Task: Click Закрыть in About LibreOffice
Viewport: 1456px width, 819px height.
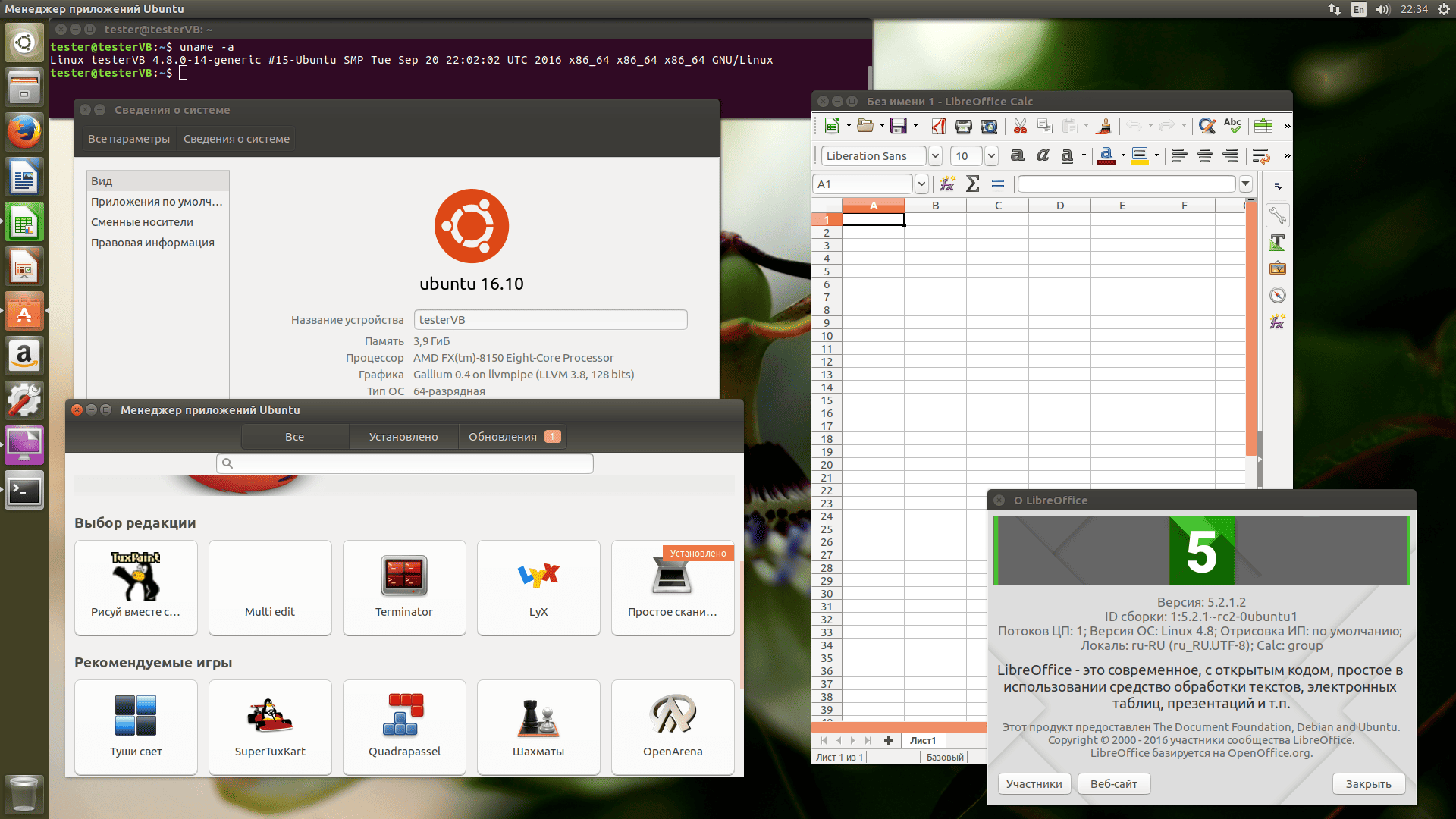Action: click(x=1369, y=784)
